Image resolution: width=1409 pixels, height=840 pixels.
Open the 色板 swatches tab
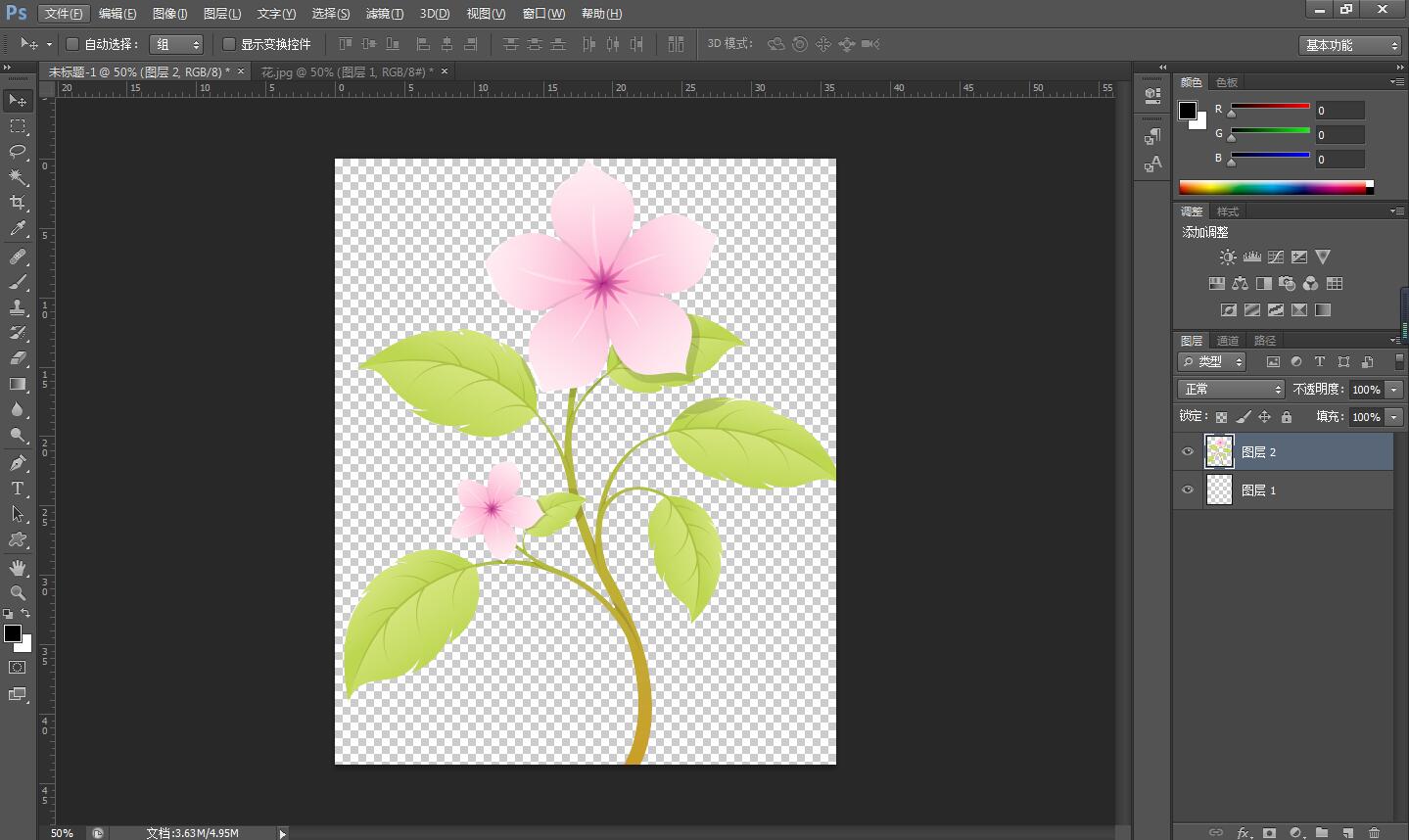pyautogui.click(x=1227, y=82)
